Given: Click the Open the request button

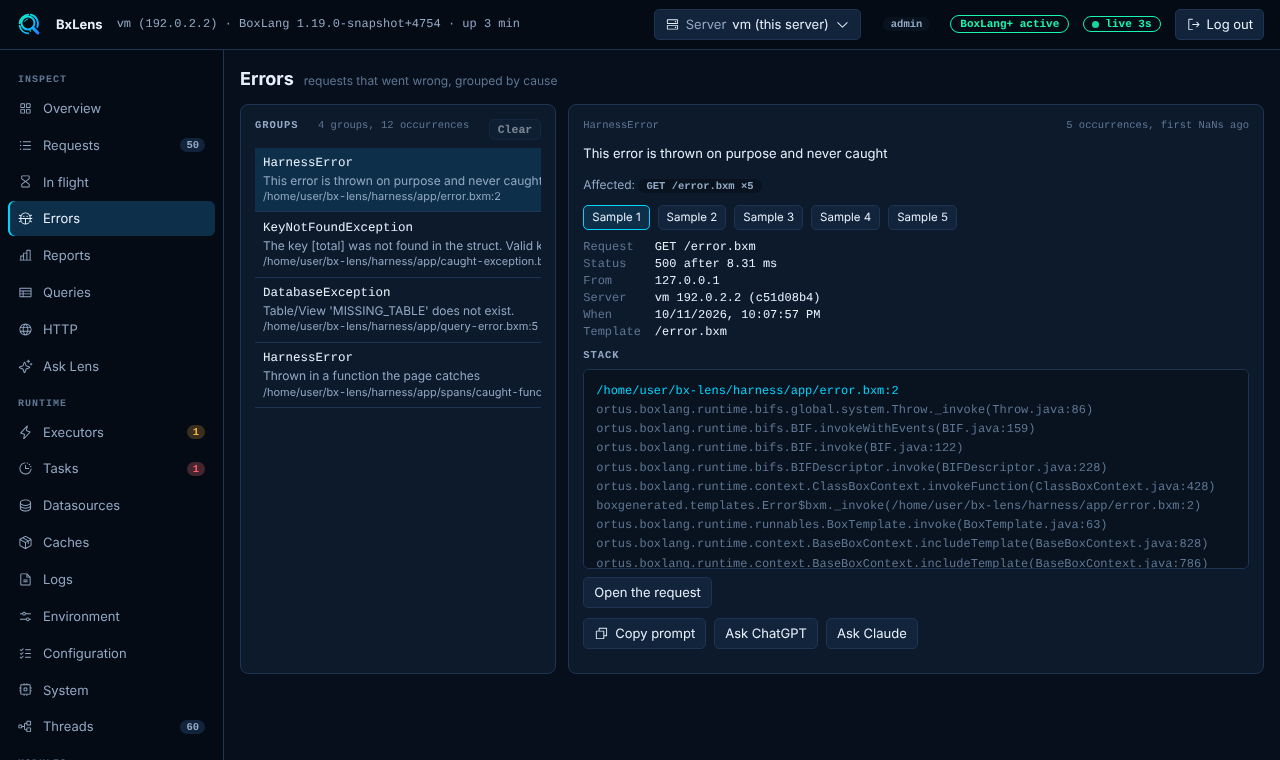Looking at the screenshot, I should 647,592.
